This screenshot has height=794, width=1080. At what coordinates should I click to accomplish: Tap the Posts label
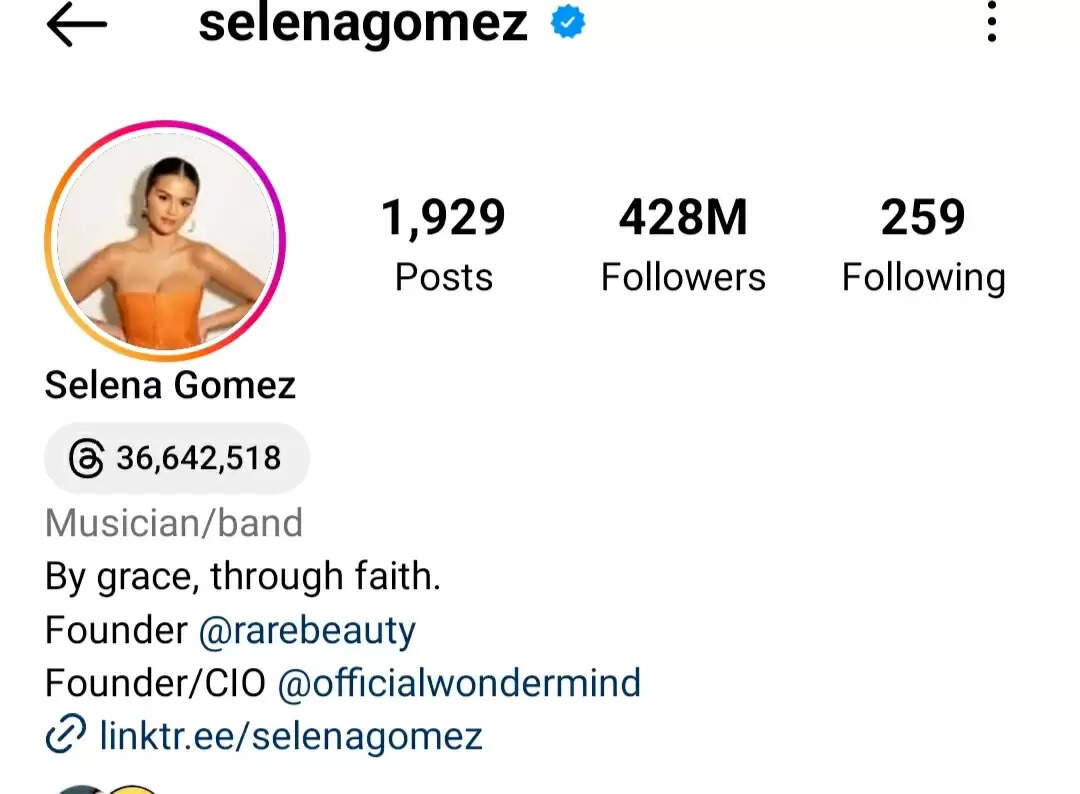click(444, 278)
